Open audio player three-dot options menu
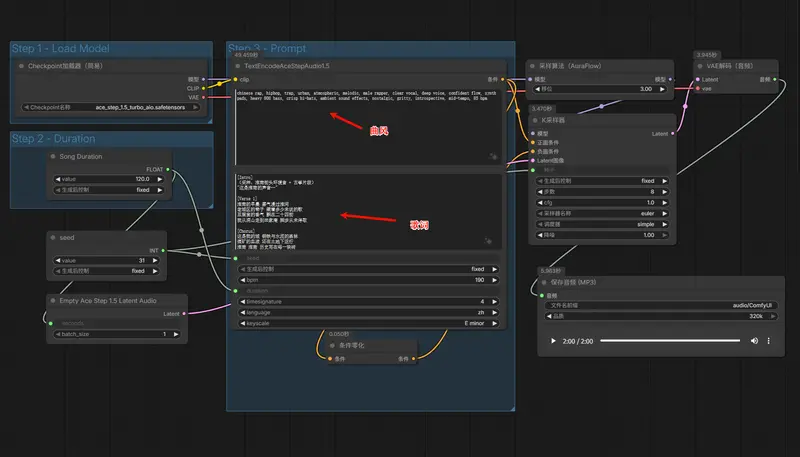The height and width of the screenshot is (457, 800). point(768,341)
